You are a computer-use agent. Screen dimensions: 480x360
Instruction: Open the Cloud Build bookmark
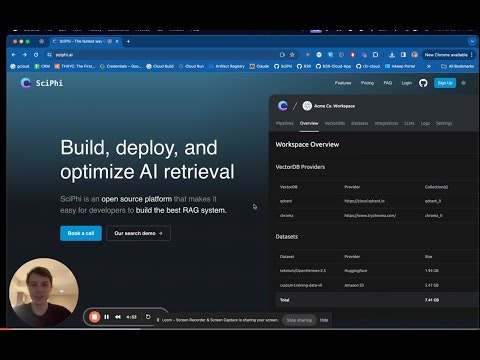point(160,66)
